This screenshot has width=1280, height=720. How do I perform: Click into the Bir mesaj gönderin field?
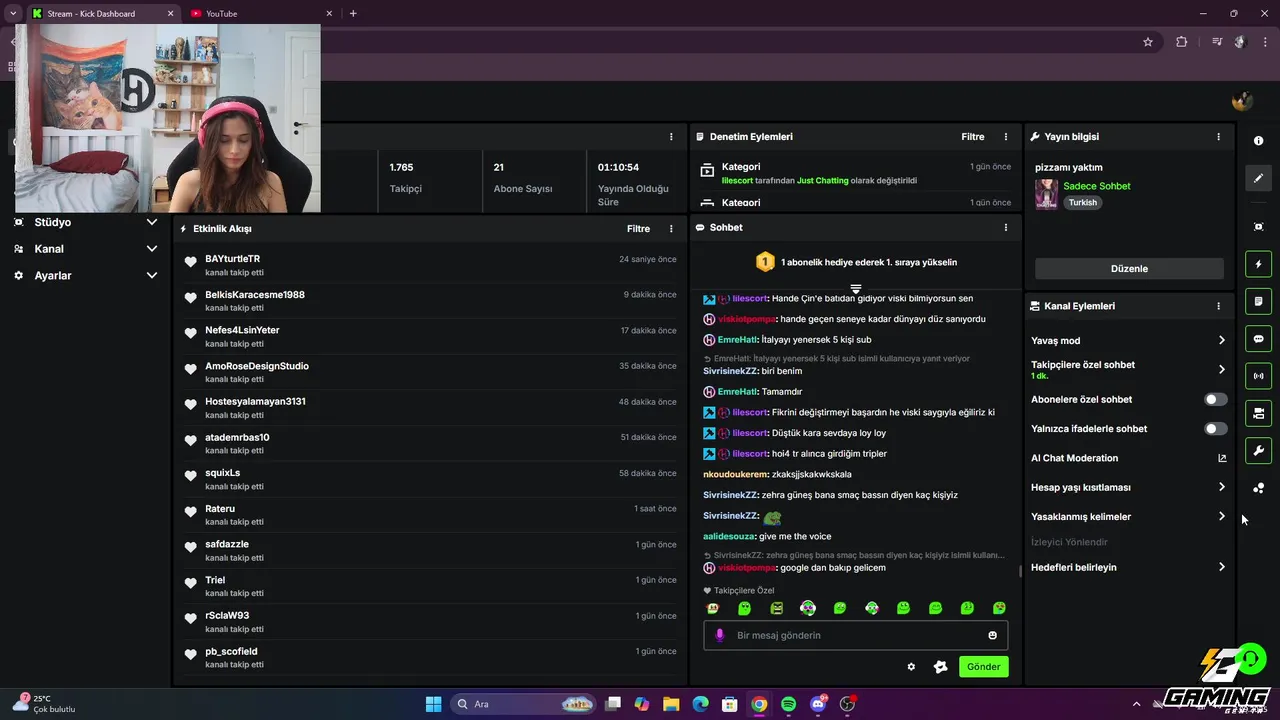click(855, 635)
